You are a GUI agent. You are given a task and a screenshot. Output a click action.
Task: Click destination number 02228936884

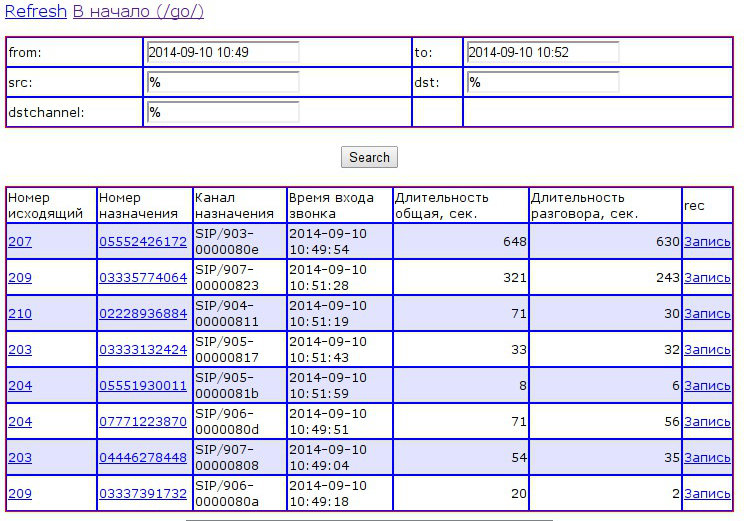143,313
